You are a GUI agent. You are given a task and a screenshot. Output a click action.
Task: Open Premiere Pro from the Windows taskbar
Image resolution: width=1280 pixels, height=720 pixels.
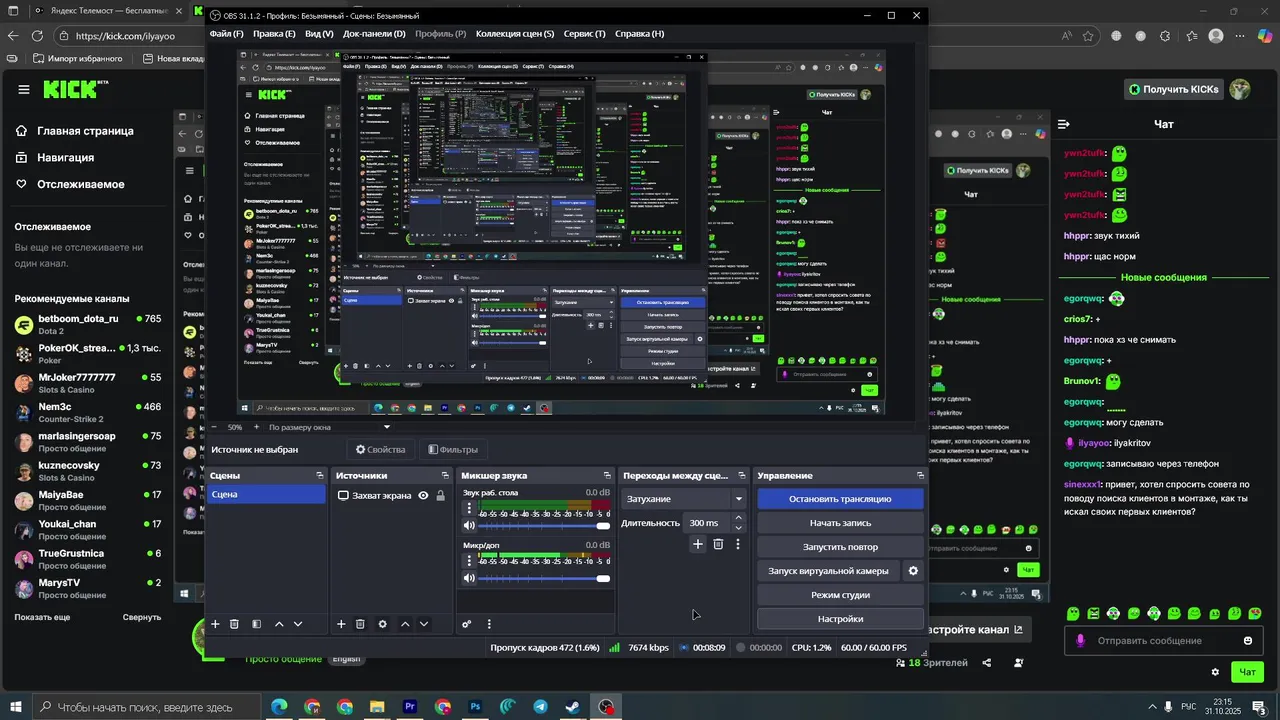pyautogui.click(x=410, y=707)
